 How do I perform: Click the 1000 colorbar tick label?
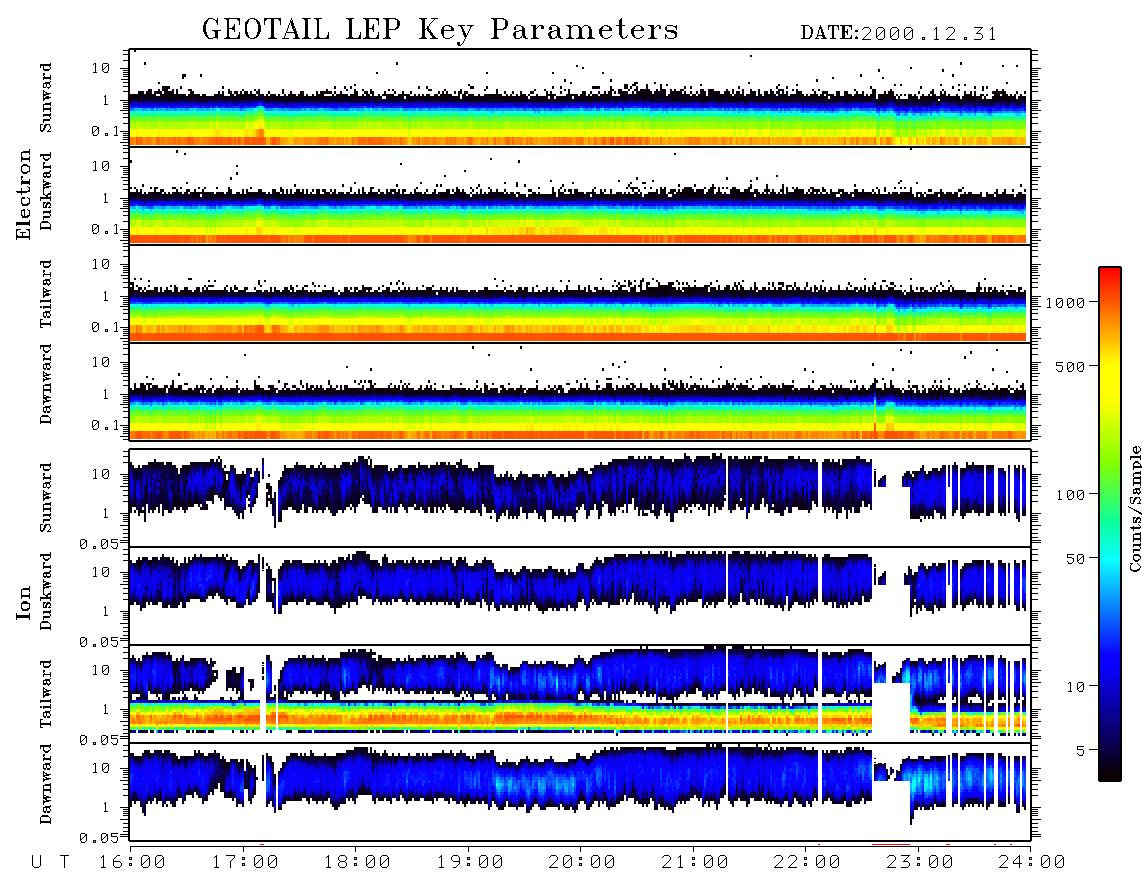pos(1066,302)
